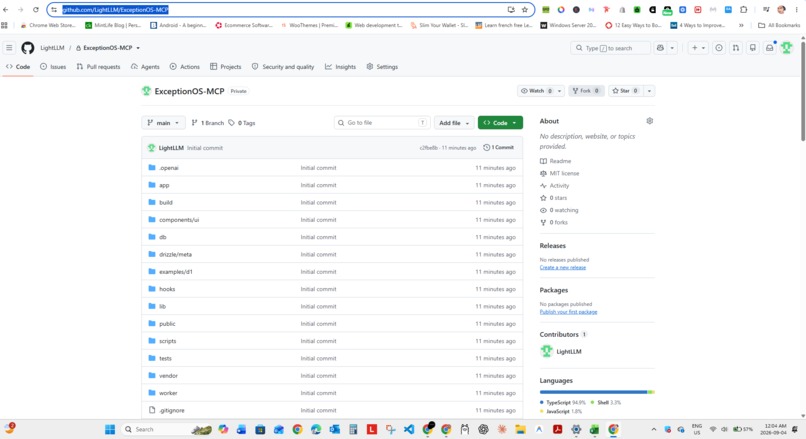Open Windows Start menu

pyautogui.click(x=110, y=429)
